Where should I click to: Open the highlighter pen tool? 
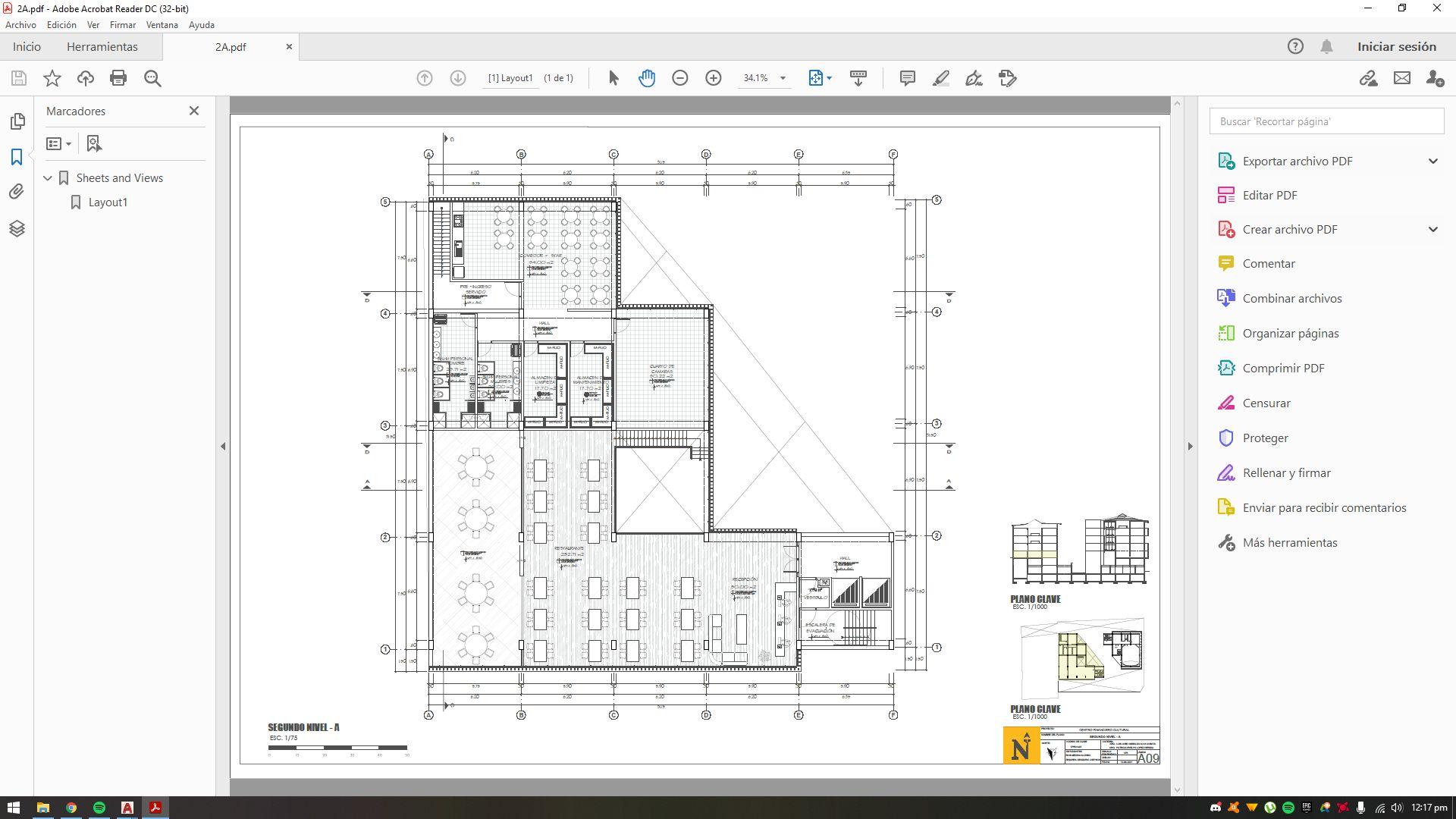[940, 78]
